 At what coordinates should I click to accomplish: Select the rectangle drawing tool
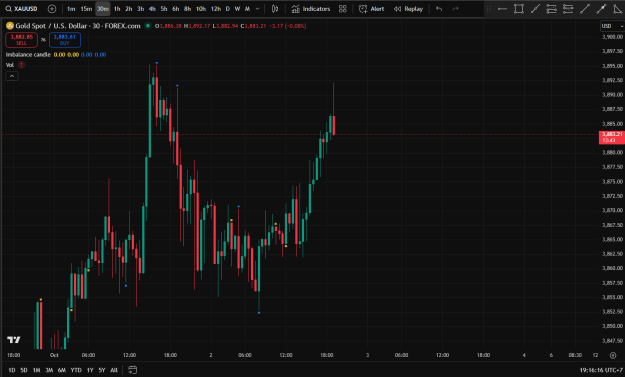pos(519,9)
